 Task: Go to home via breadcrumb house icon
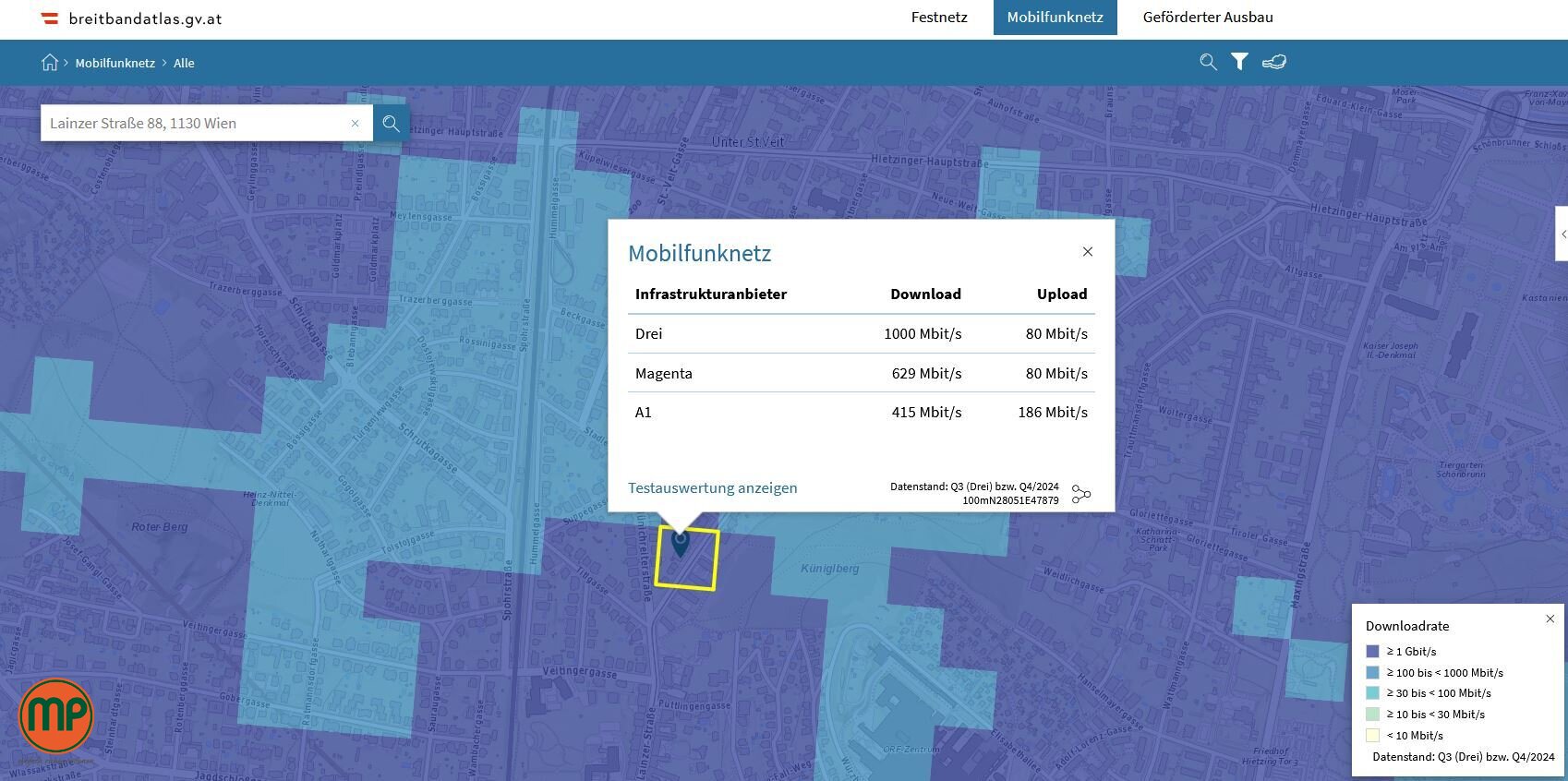click(50, 62)
